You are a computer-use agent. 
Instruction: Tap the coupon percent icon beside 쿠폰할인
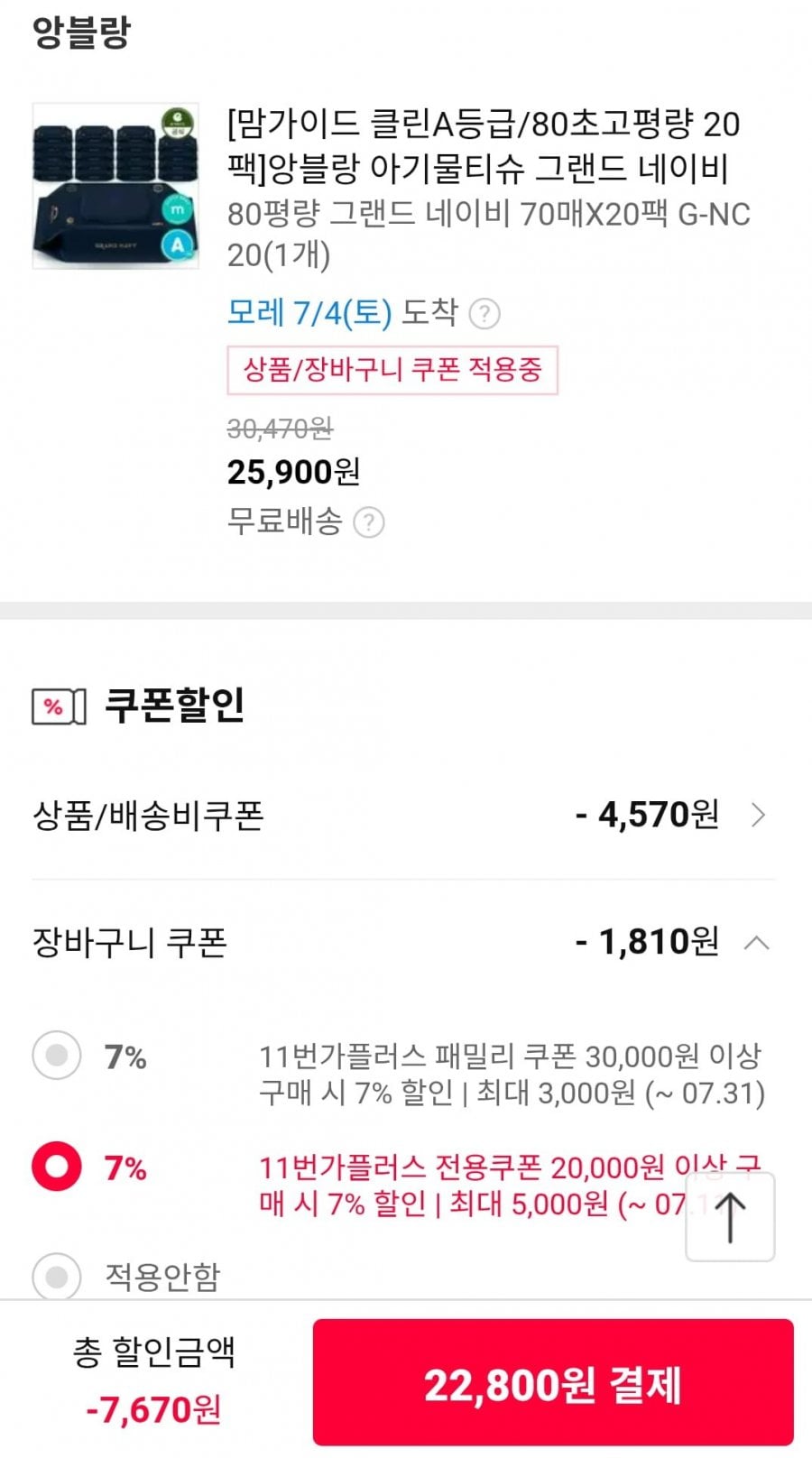click(x=59, y=706)
